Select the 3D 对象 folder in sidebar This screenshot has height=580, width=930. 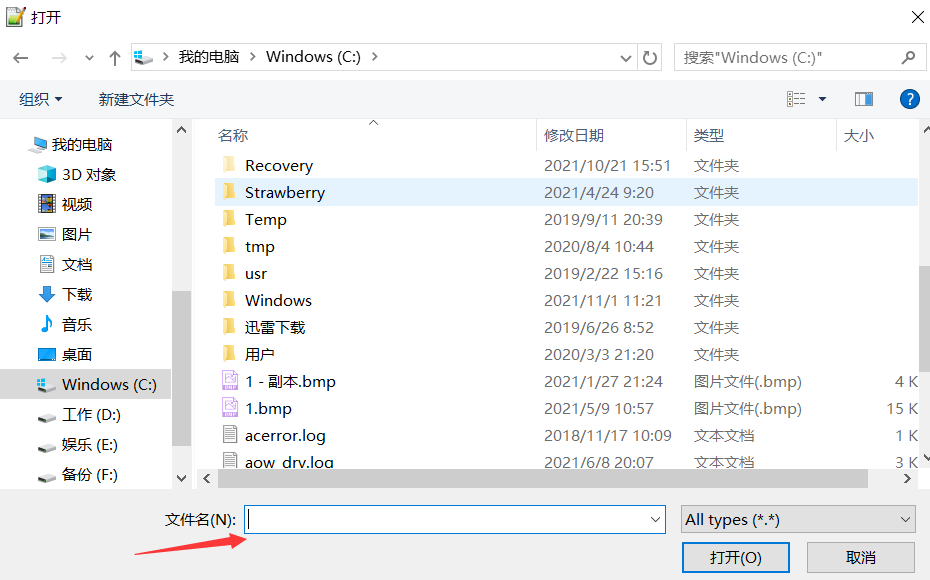(88, 174)
